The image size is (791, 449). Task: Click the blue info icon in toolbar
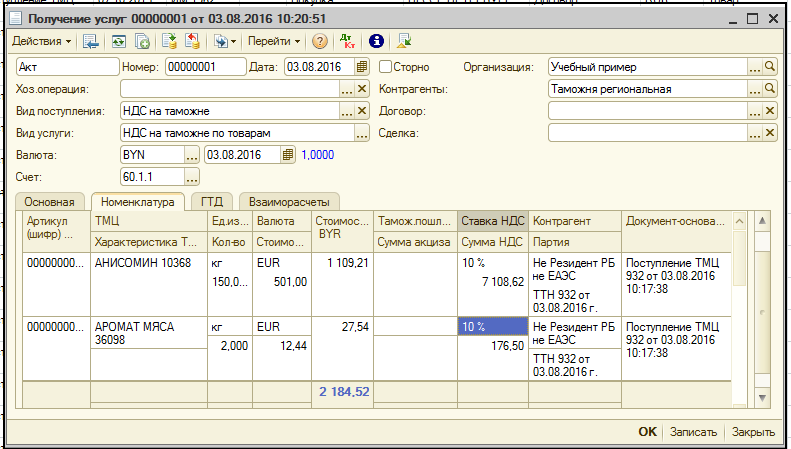(376, 41)
